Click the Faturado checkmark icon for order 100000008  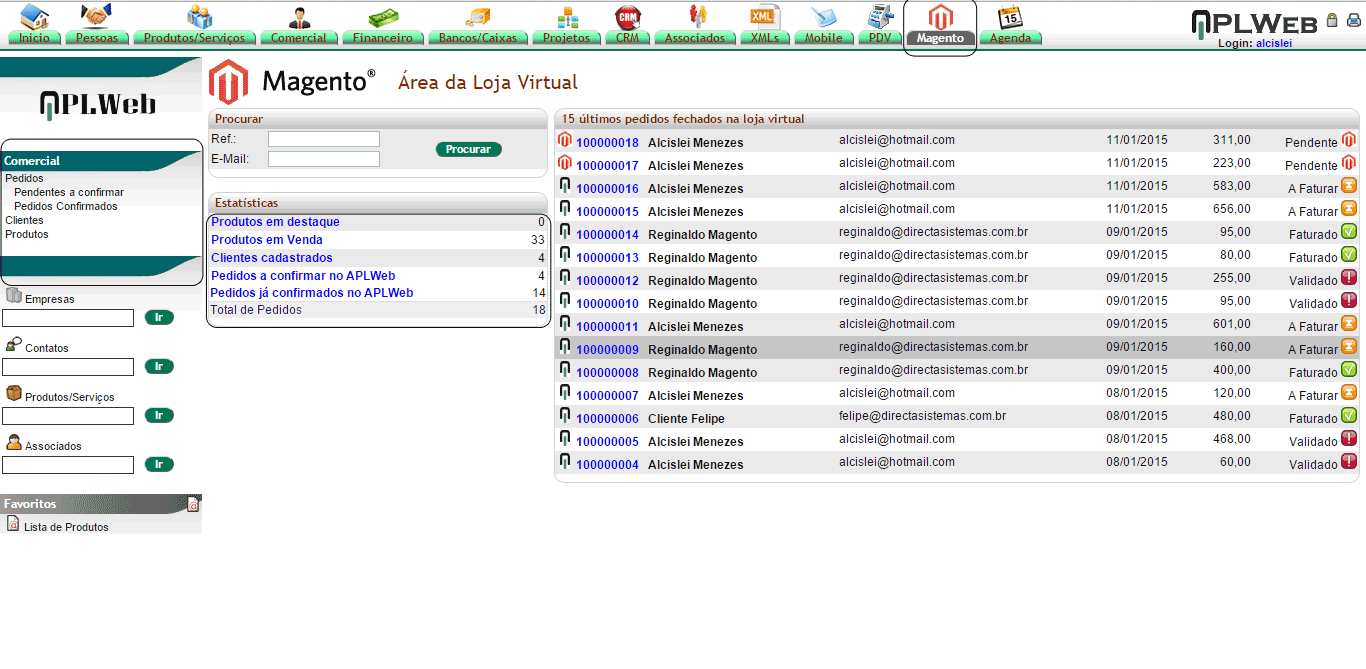pos(1349,369)
